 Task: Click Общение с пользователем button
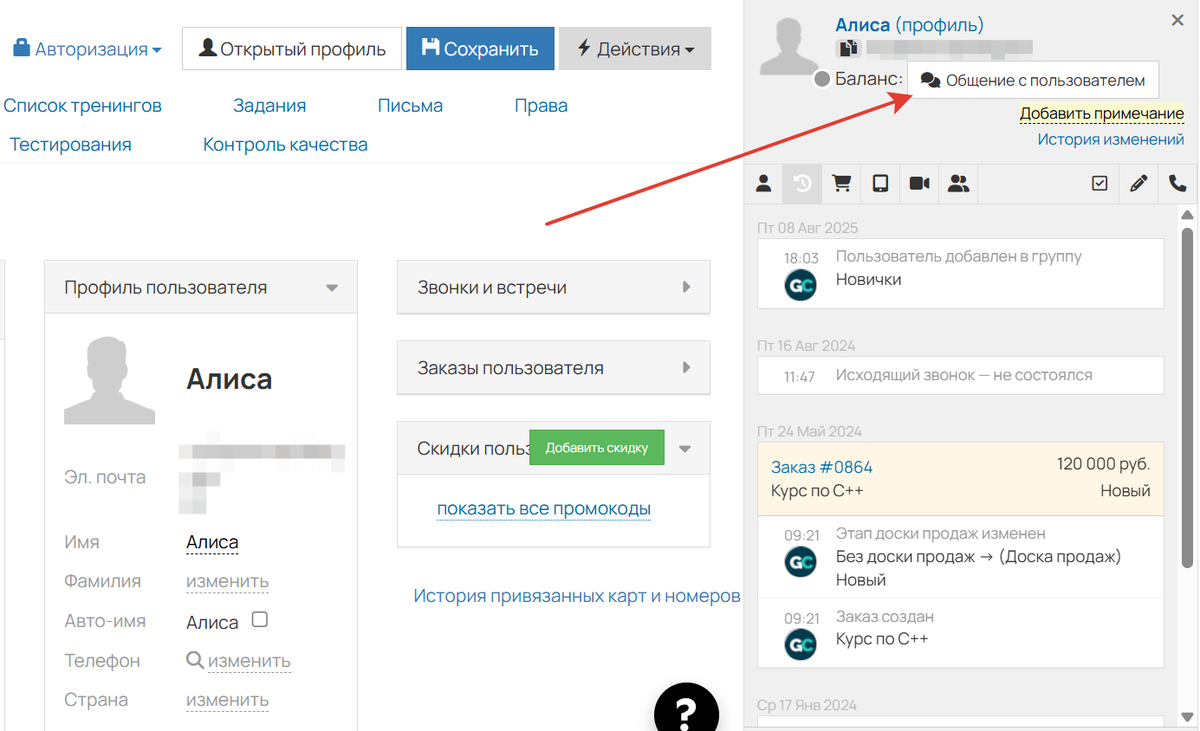coord(1033,79)
